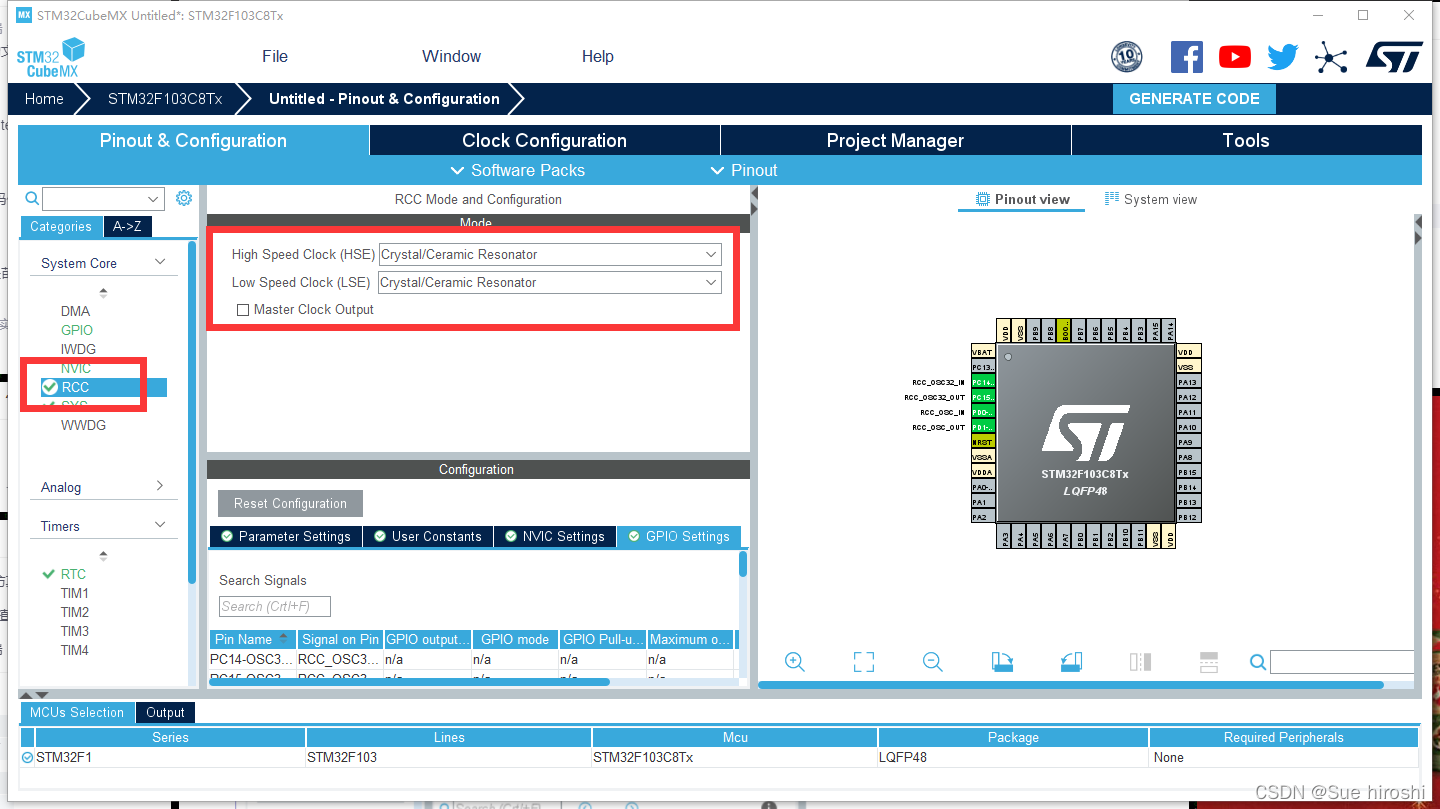1440x809 pixels.
Task: Open the Low Speed Clock (LSE) dropdown
Action: (550, 283)
